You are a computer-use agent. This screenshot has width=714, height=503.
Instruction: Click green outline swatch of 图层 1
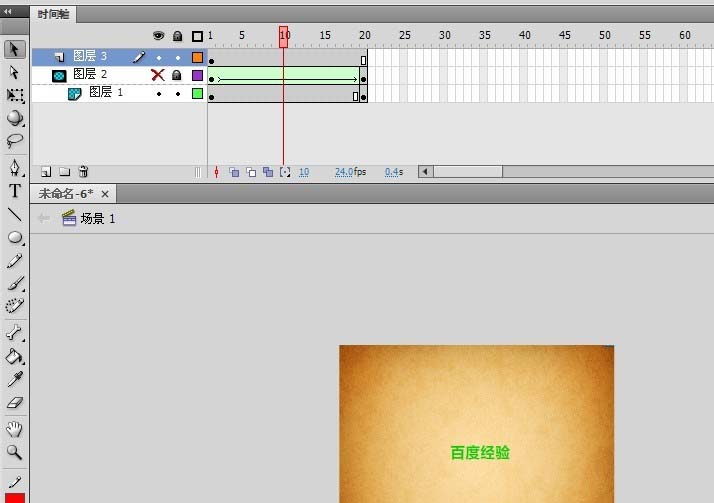click(197, 93)
